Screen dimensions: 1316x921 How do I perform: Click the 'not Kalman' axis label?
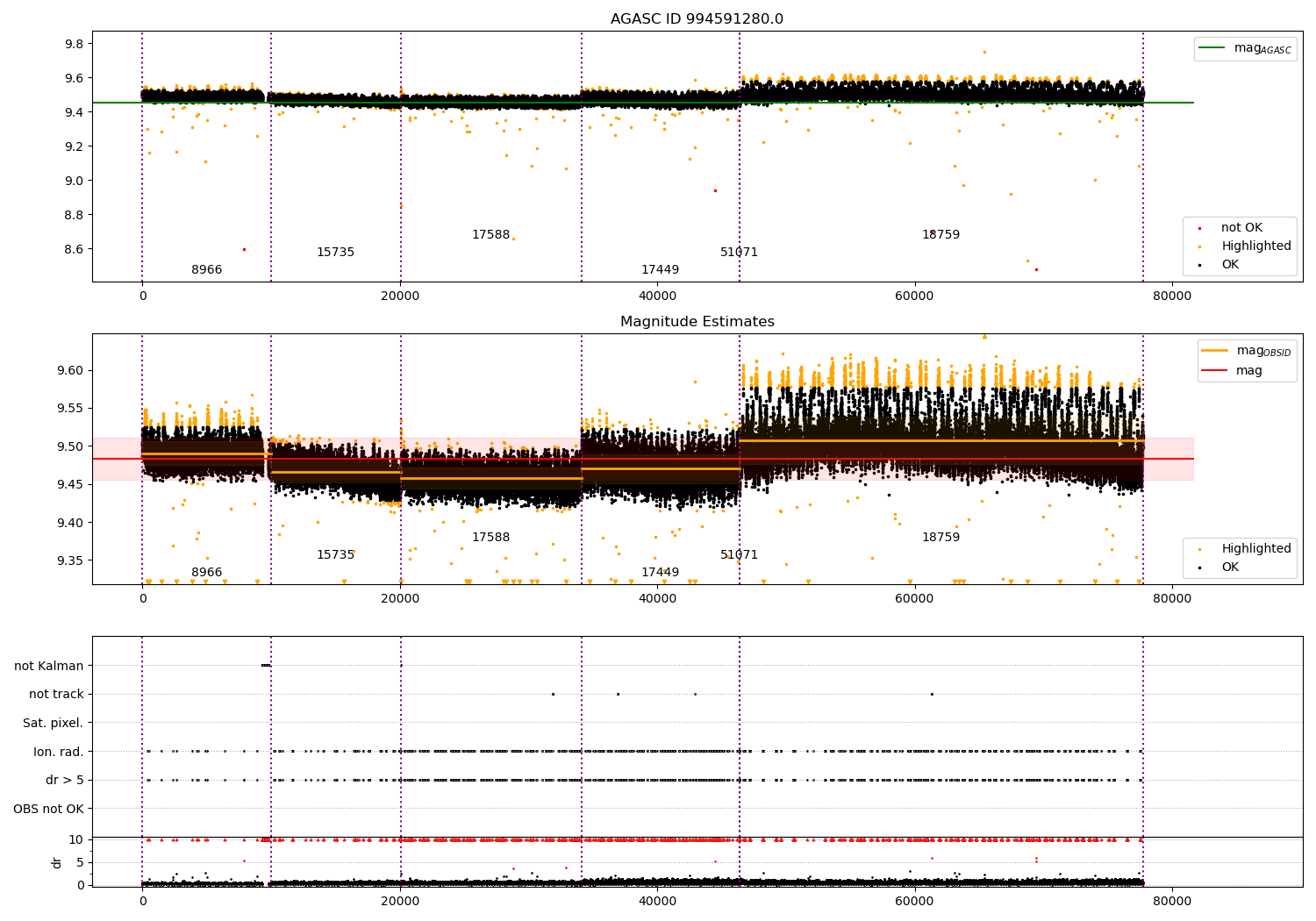click(49, 666)
